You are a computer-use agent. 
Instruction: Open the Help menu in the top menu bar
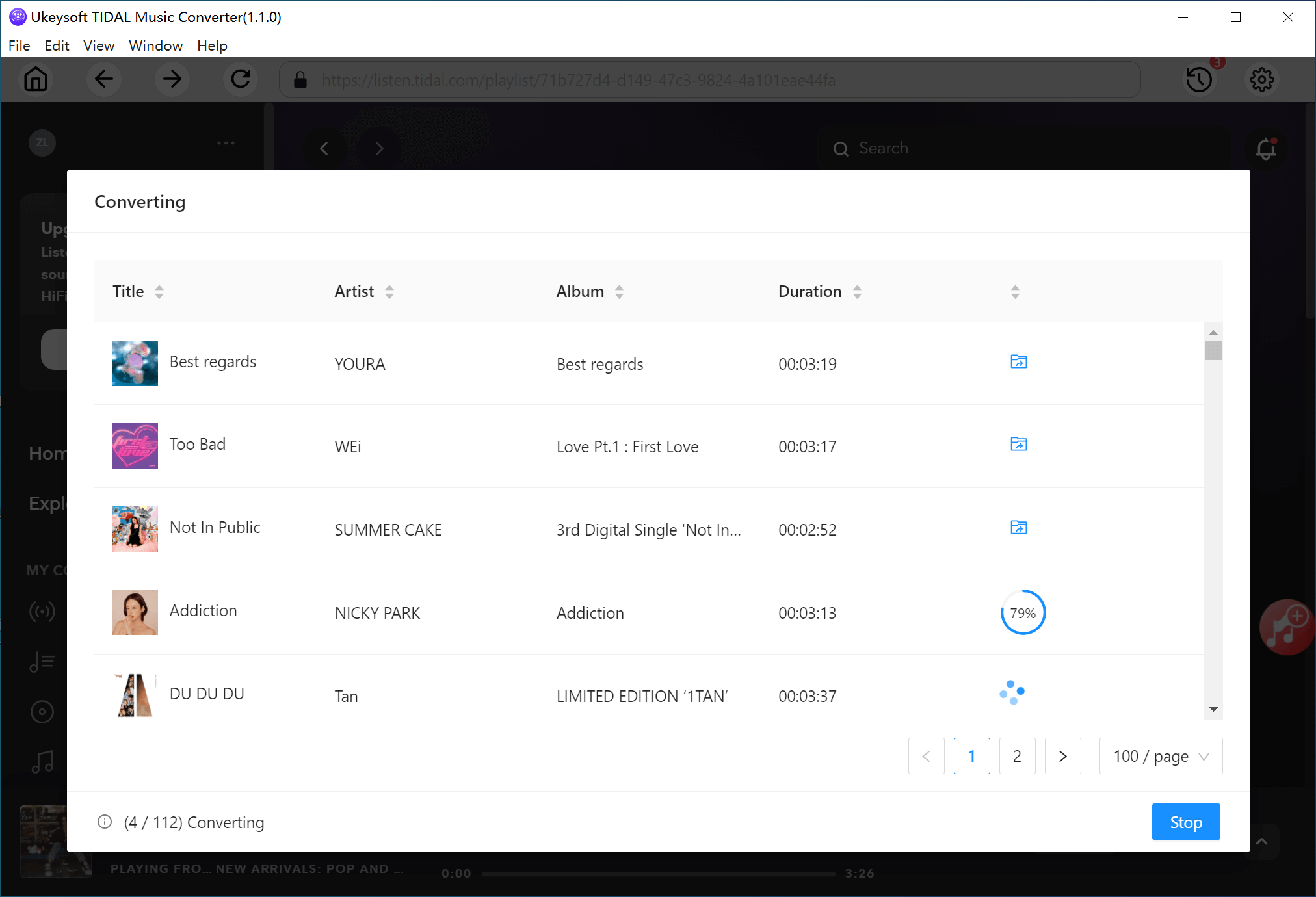(211, 46)
